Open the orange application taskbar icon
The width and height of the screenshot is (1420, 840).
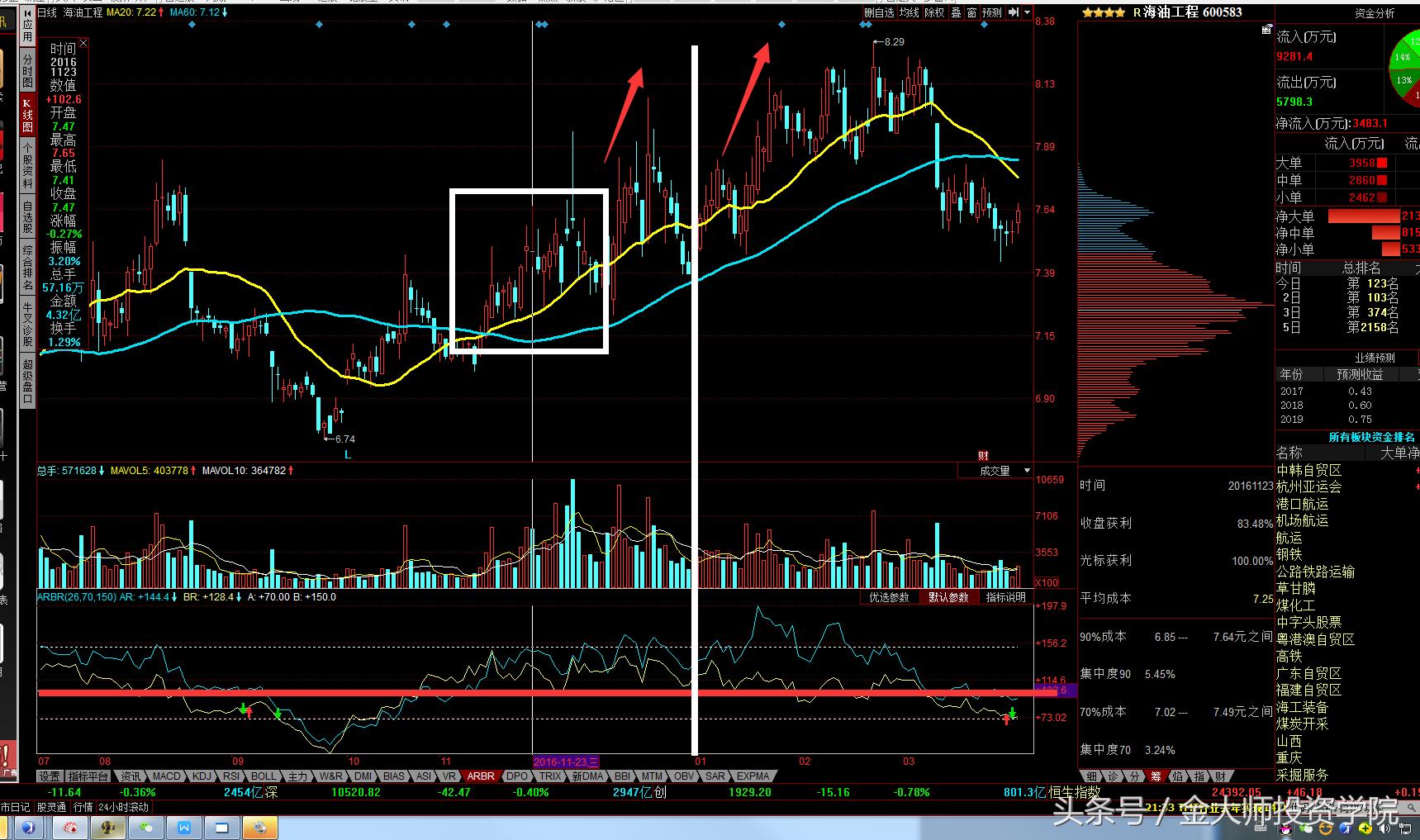pos(260,827)
